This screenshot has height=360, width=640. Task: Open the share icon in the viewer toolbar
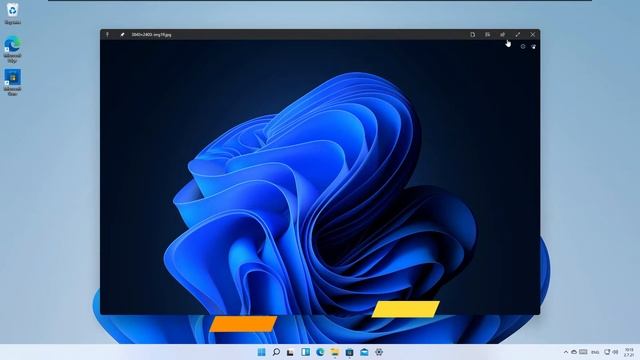coord(503,35)
